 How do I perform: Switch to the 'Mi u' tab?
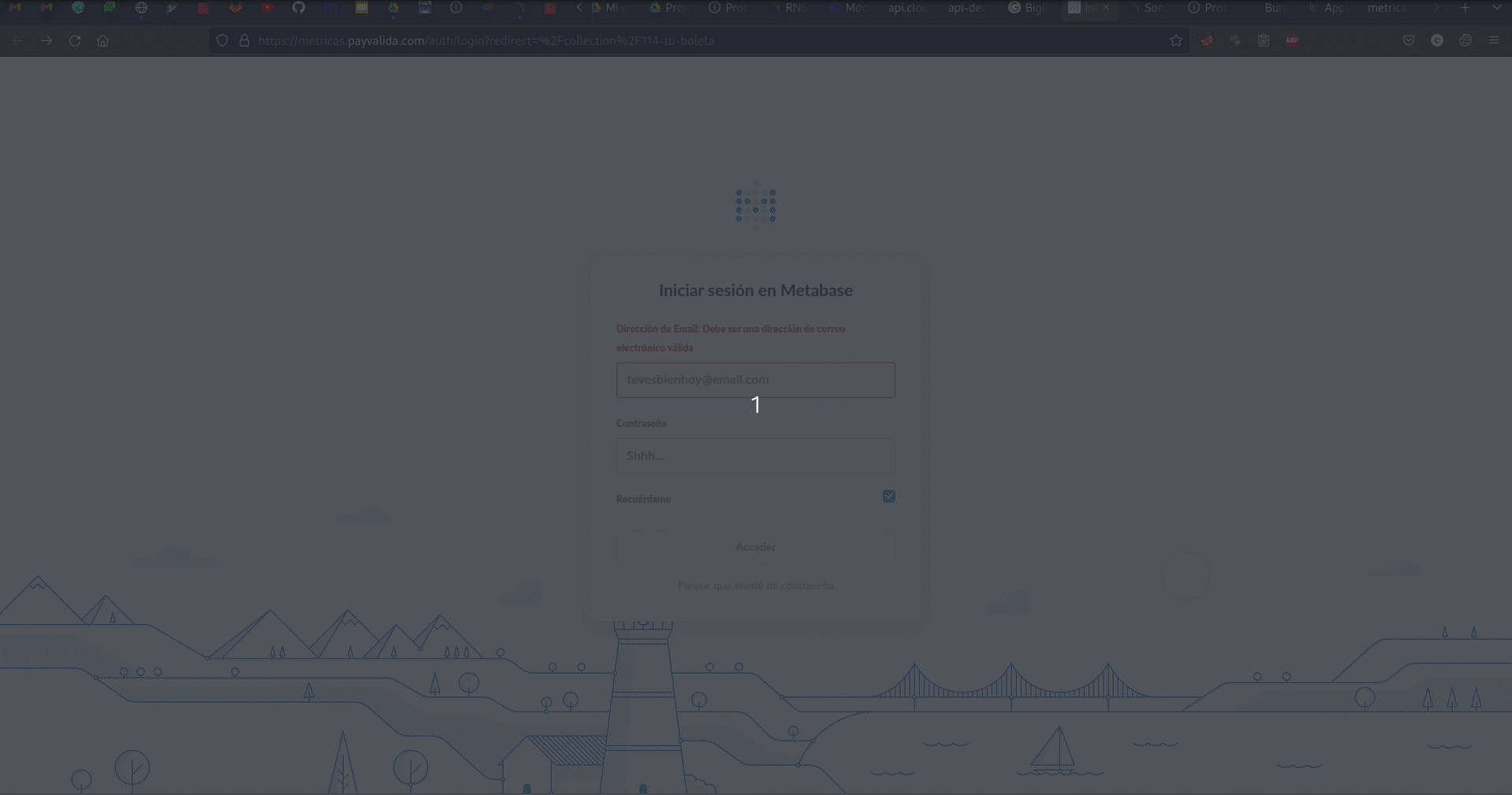pos(610,8)
